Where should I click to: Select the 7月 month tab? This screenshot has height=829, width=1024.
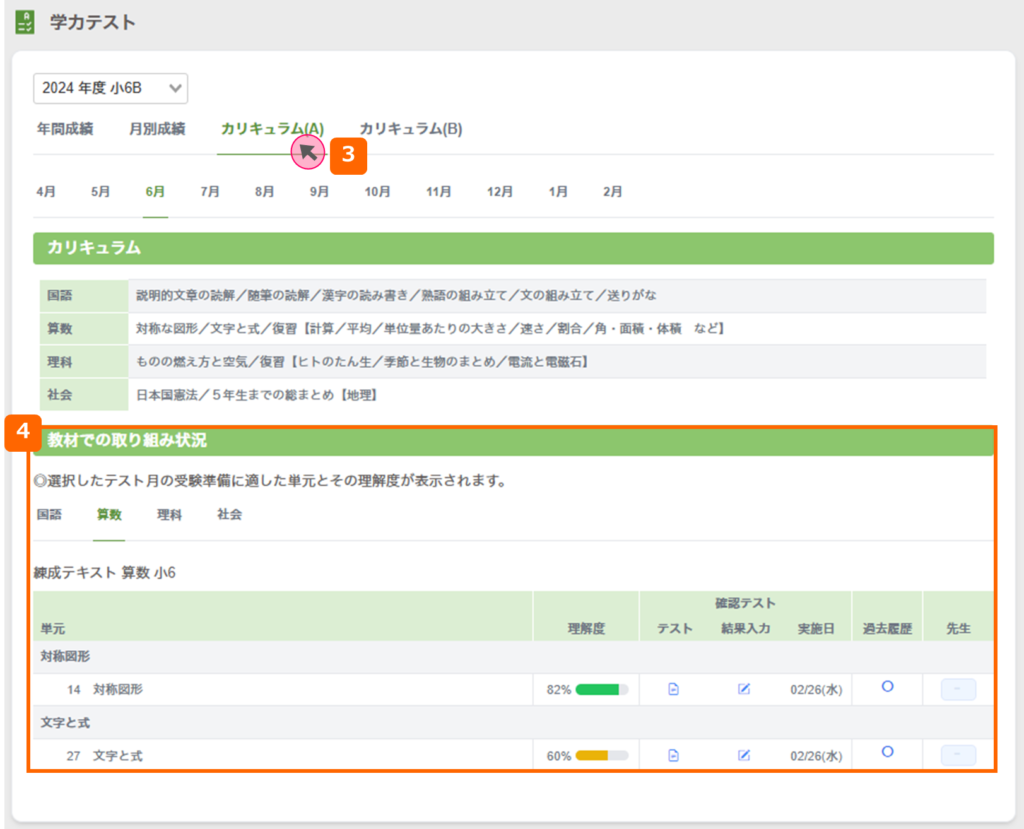210,191
